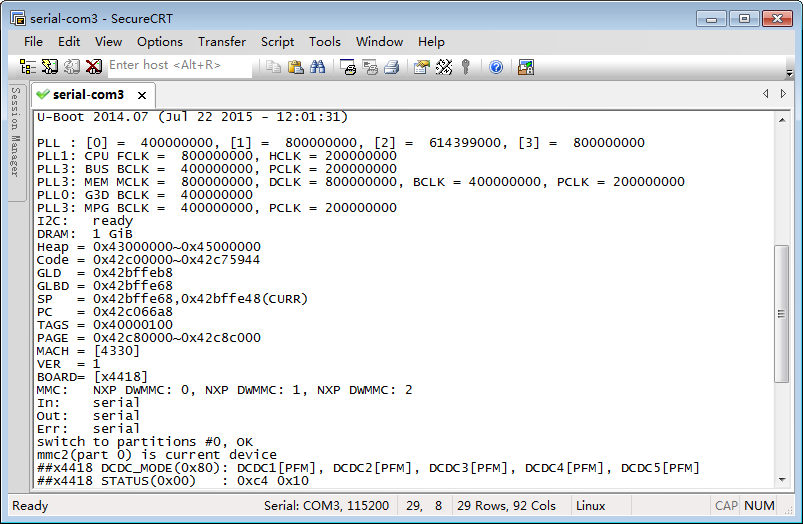
Task: Open the Transfer menu
Action: click(x=221, y=41)
